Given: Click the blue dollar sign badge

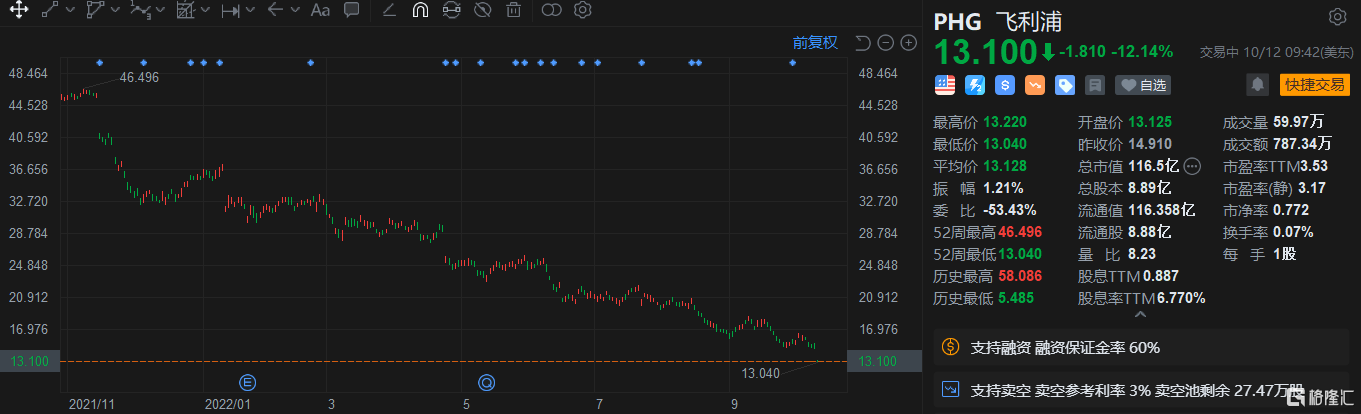Looking at the screenshot, I should click(x=1005, y=85).
